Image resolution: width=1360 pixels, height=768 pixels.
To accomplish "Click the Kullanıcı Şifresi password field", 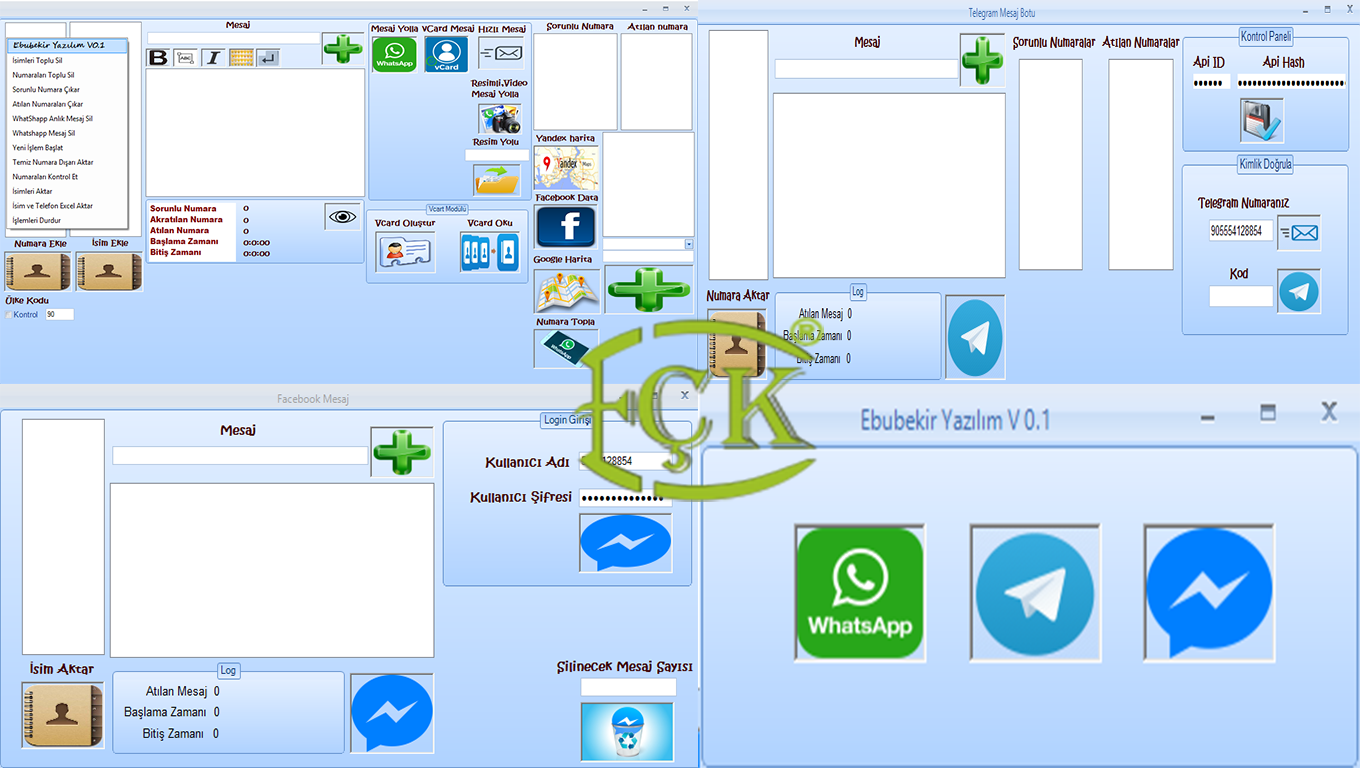I will pos(627,497).
